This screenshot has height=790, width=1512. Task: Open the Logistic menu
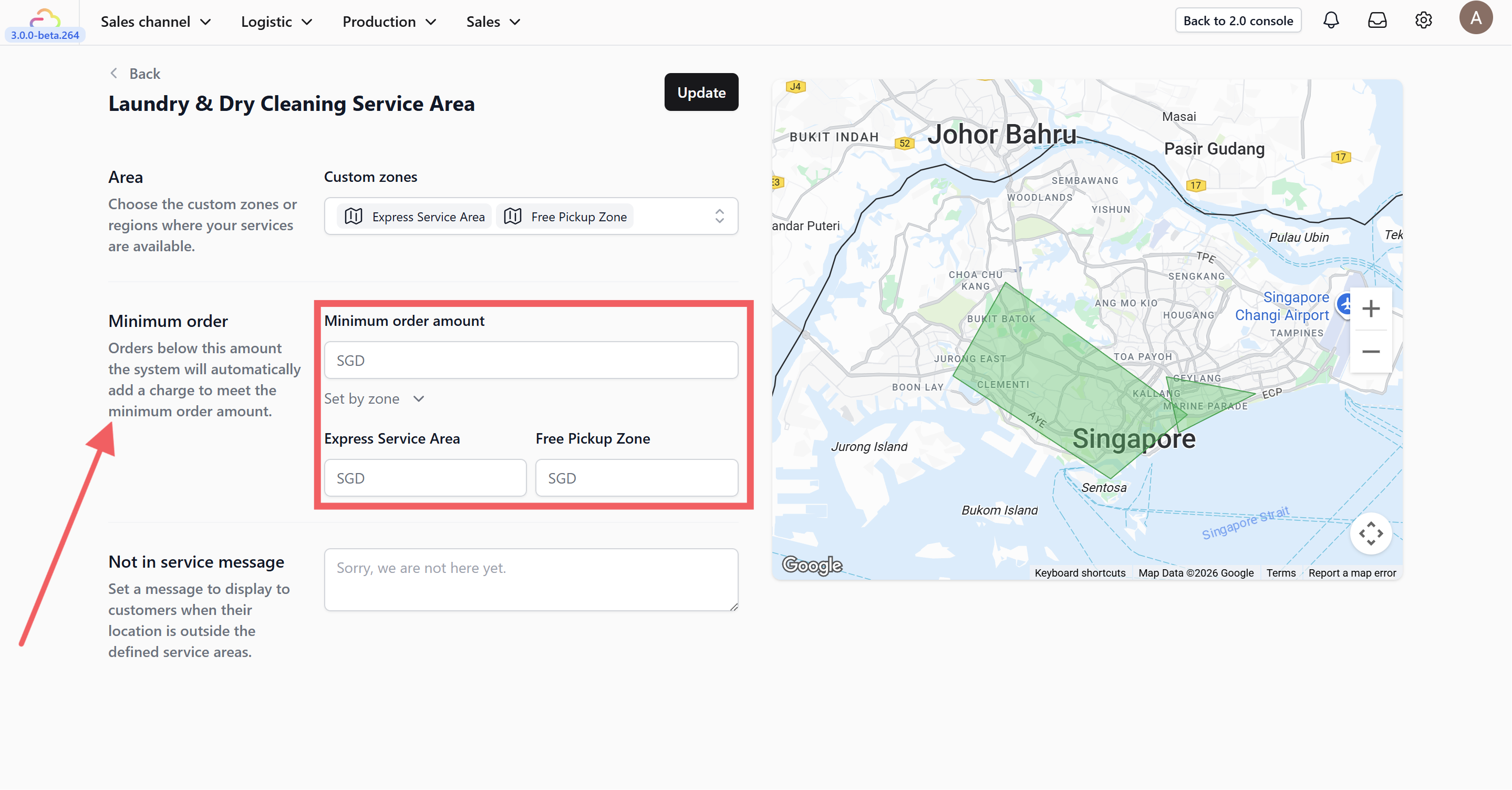(x=276, y=22)
